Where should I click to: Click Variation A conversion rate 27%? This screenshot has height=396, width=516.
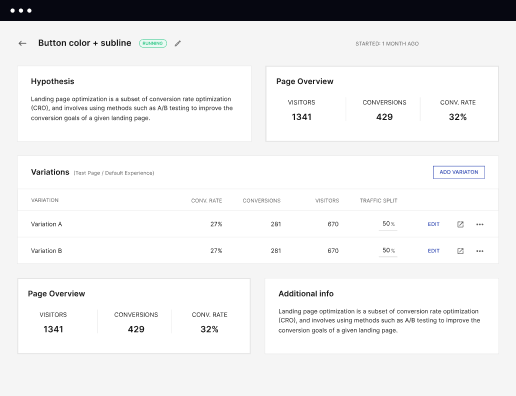(216, 224)
